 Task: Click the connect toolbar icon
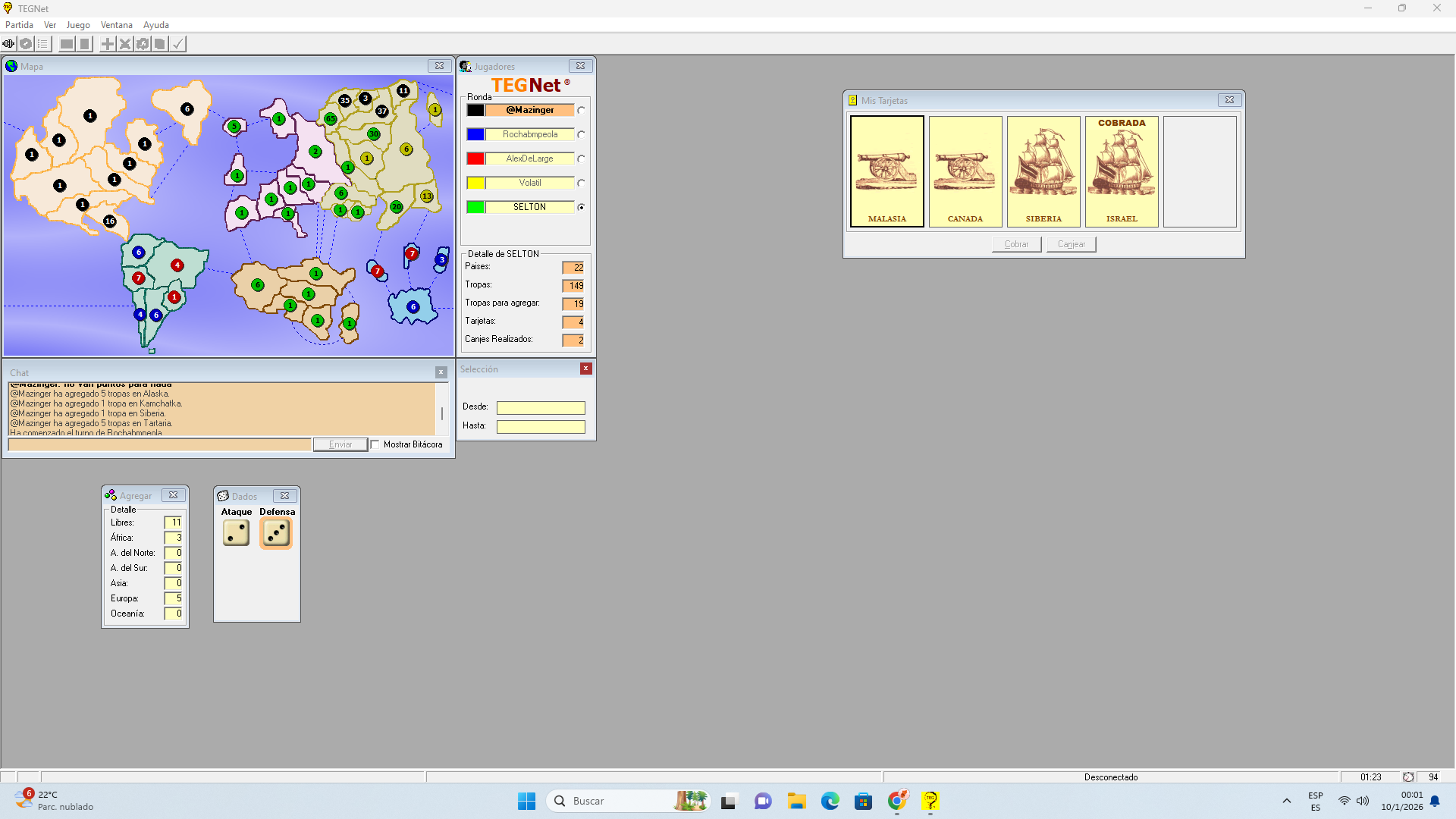9,44
